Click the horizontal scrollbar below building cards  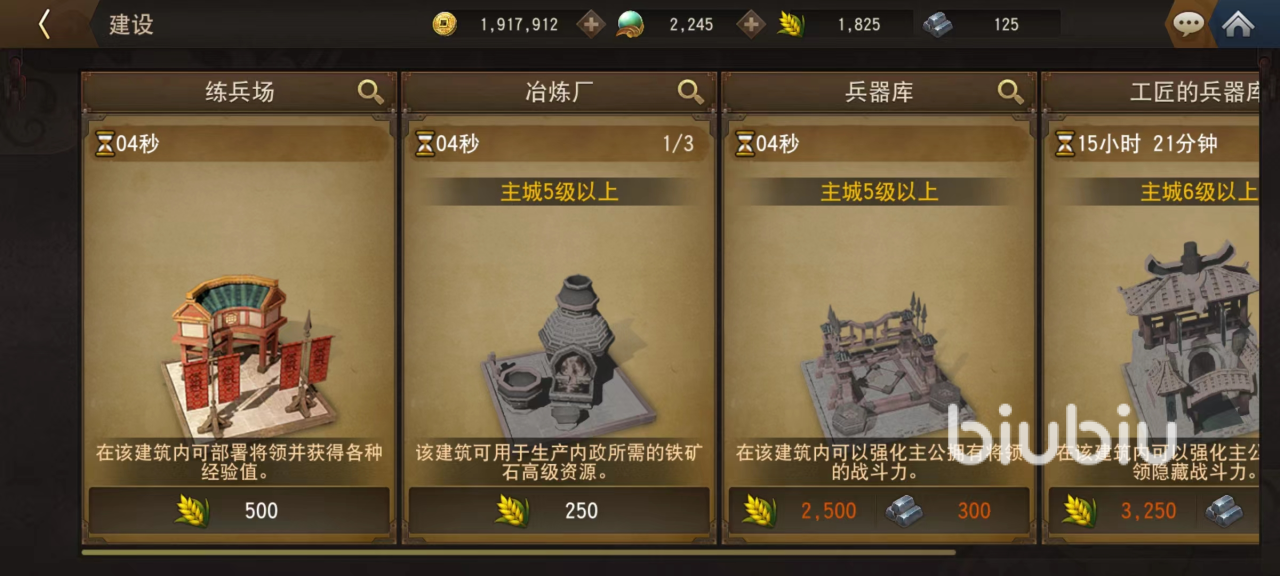518,552
